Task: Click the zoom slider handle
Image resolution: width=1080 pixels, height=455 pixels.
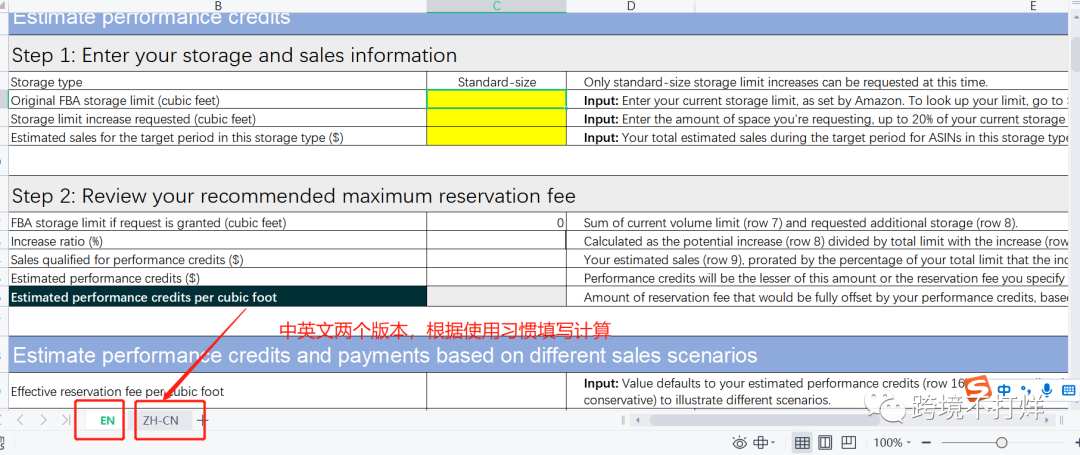Action: point(1002,443)
